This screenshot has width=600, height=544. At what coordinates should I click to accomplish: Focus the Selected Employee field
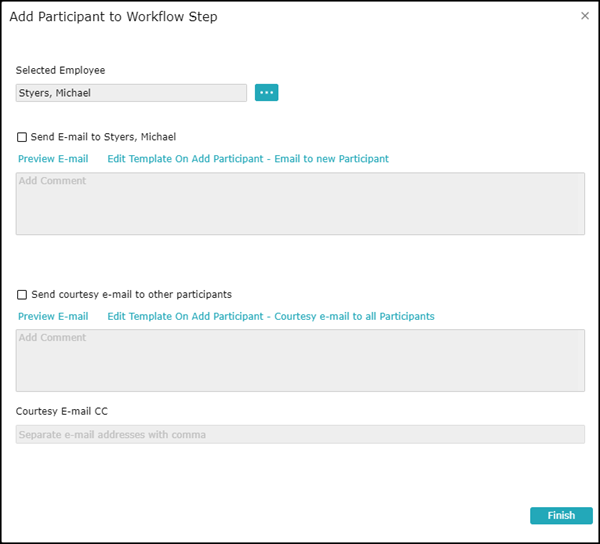tap(180, 93)
